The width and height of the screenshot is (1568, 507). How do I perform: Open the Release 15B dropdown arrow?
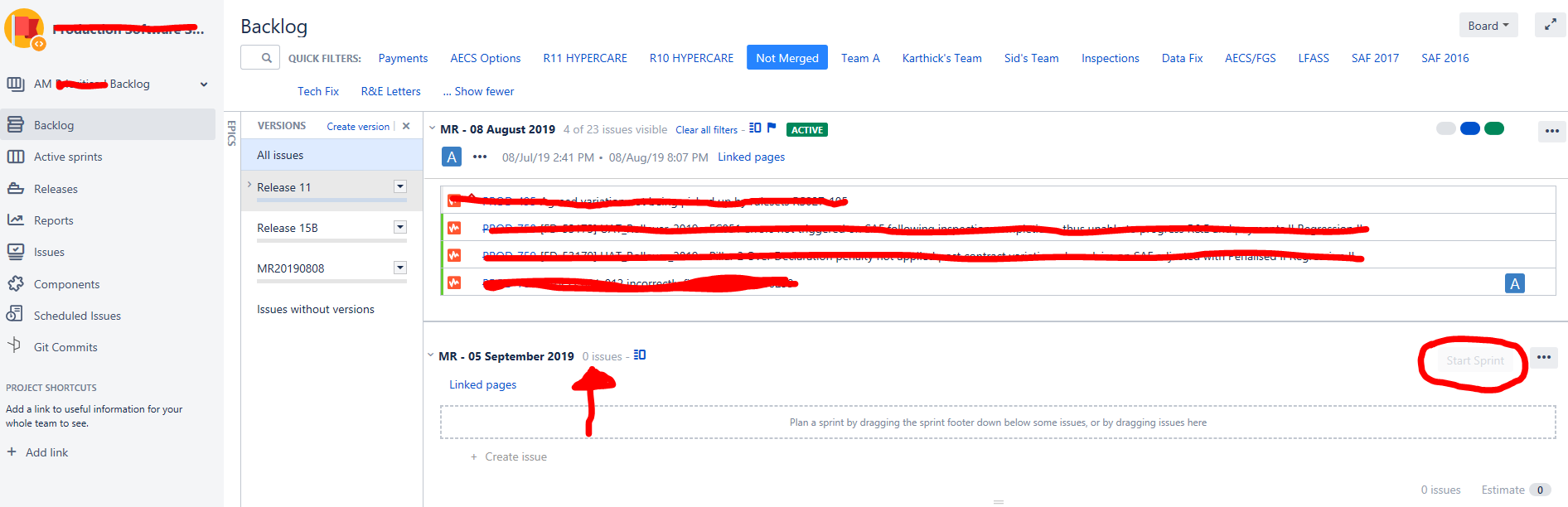[x=400, y=227]
